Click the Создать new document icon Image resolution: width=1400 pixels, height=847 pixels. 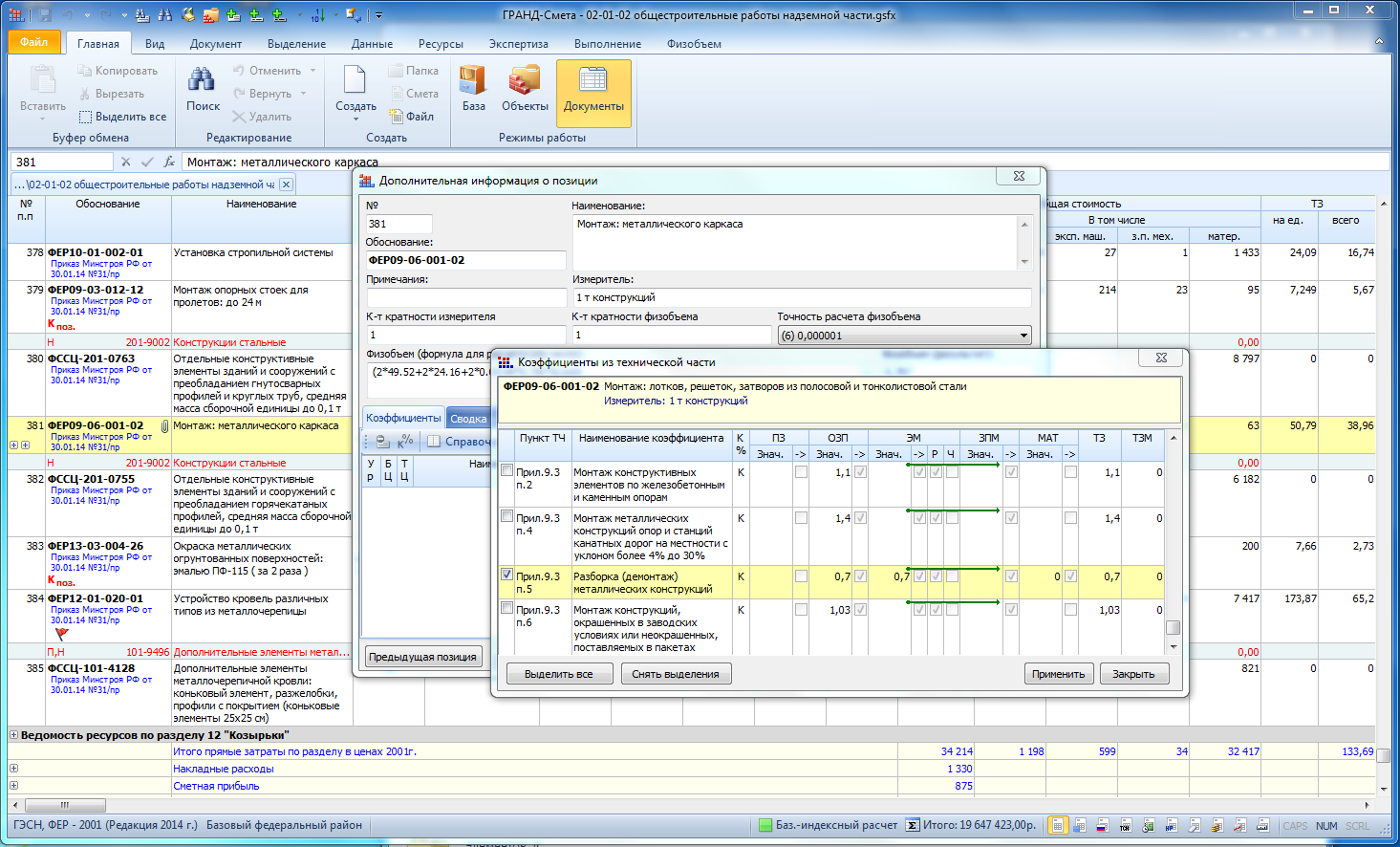355,81
